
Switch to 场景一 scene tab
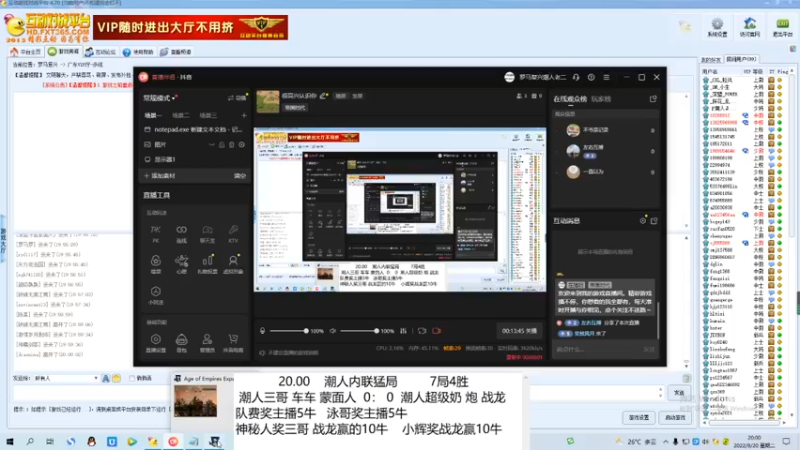(x=153, y=115)
